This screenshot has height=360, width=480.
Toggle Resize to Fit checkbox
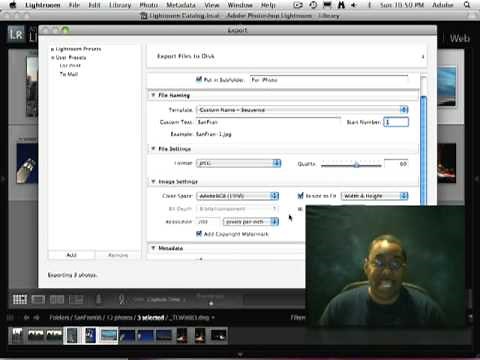300,196
